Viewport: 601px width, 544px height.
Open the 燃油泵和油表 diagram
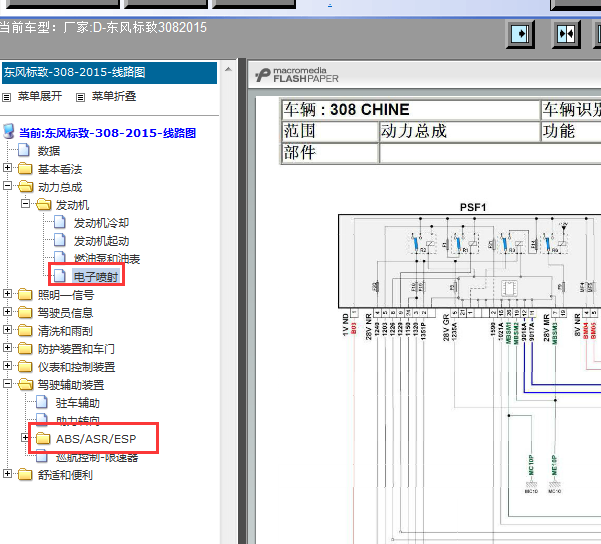[x=107, y=258]
